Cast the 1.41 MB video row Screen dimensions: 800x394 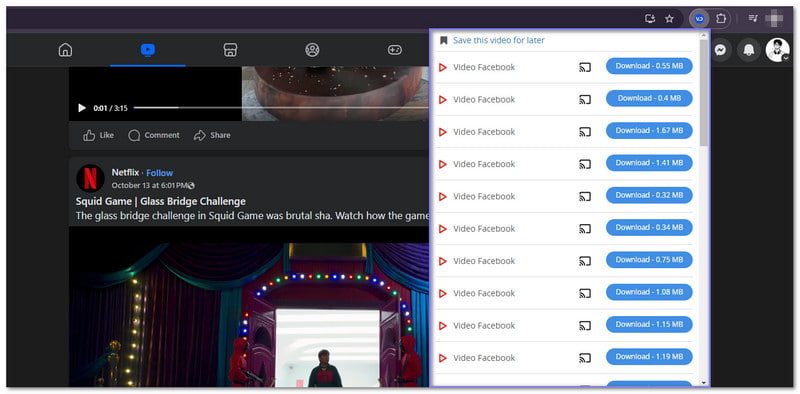pos(585,164)
